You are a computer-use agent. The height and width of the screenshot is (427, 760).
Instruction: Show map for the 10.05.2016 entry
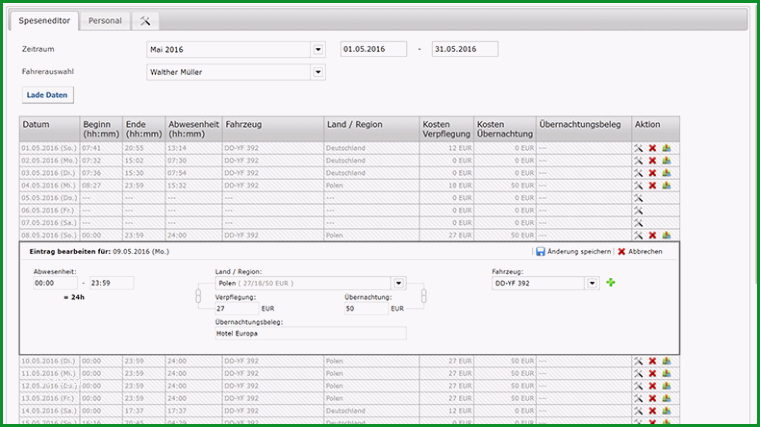coord(666,361)
